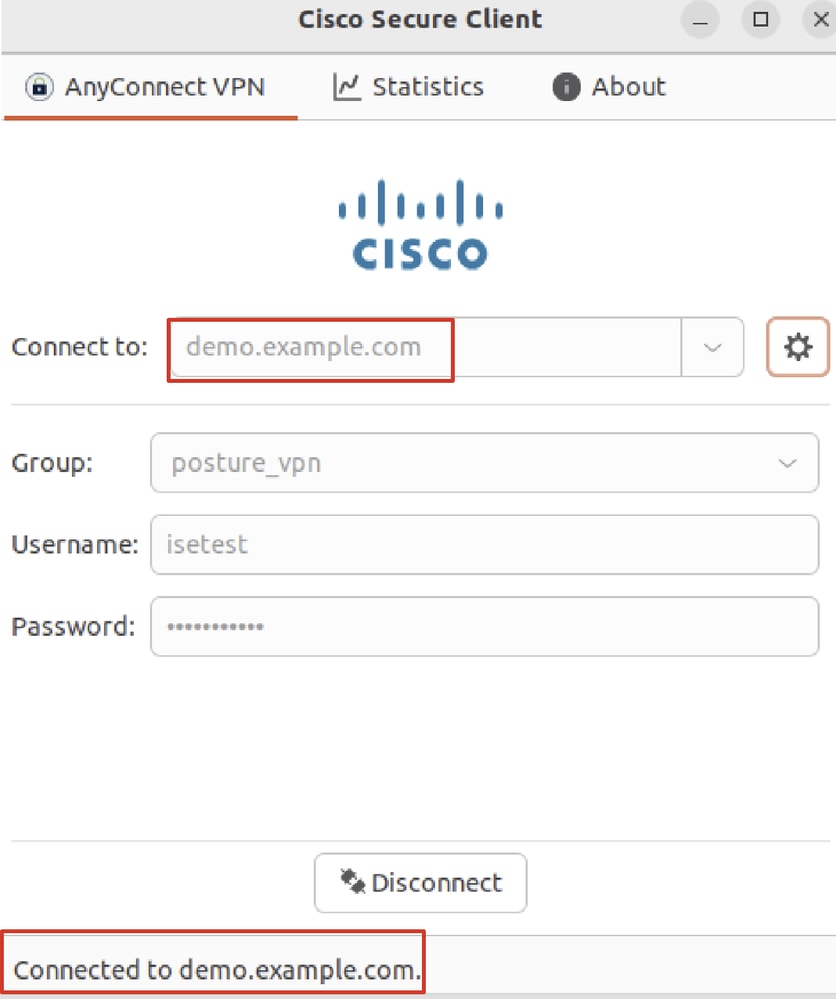Click the Username field showing isetest
The width and height of the screenshot is (836, 999).
(x=484, y=545)
